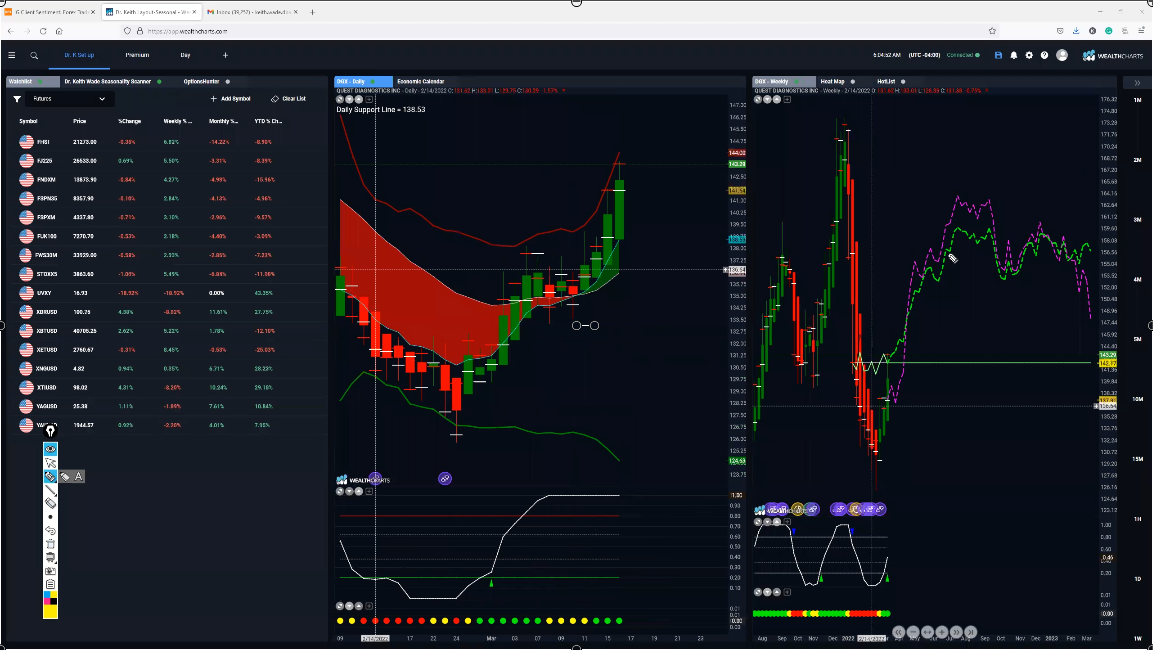Select the XBTUSD row in the watchlist

click(167, 331)
